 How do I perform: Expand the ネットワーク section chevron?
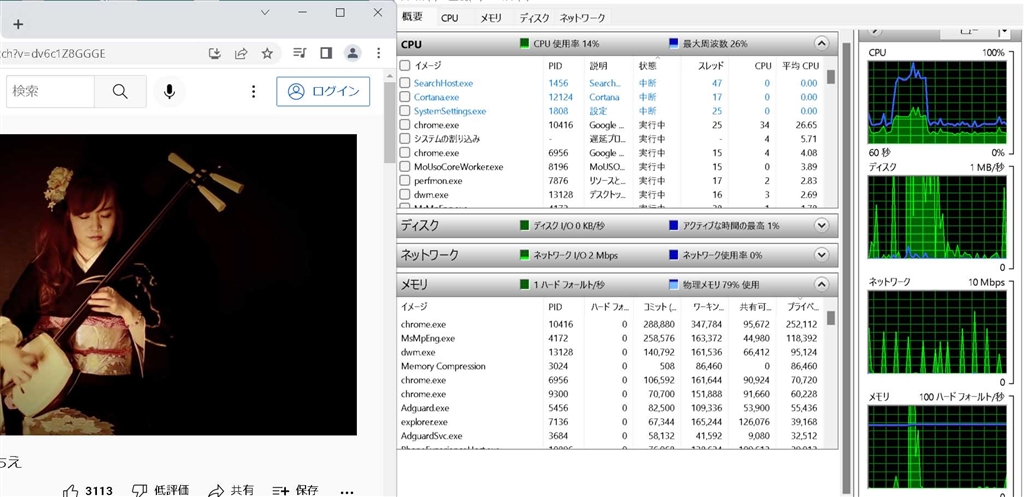tap(822, 255)
